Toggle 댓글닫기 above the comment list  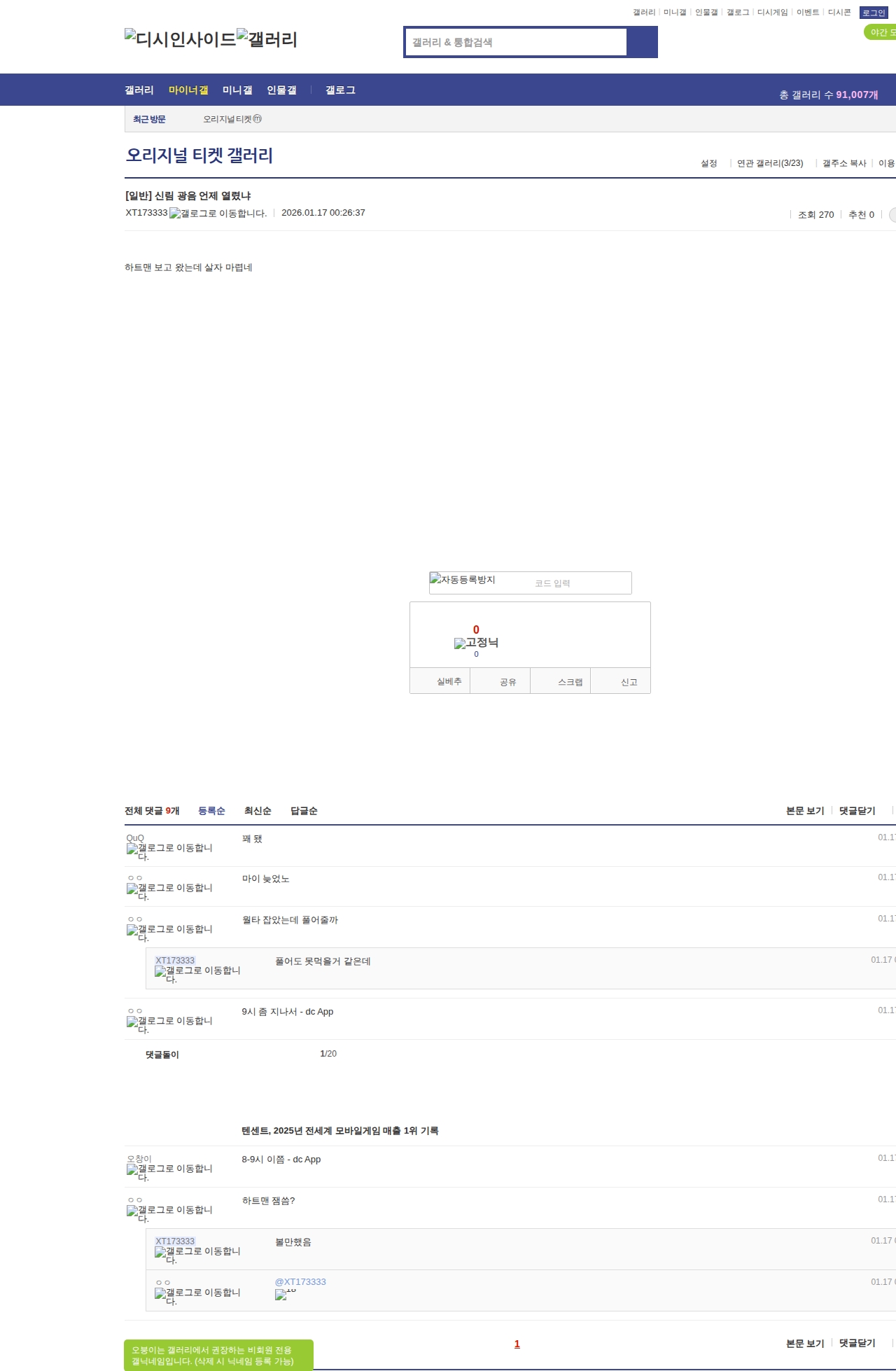click(x=857, y=811)
